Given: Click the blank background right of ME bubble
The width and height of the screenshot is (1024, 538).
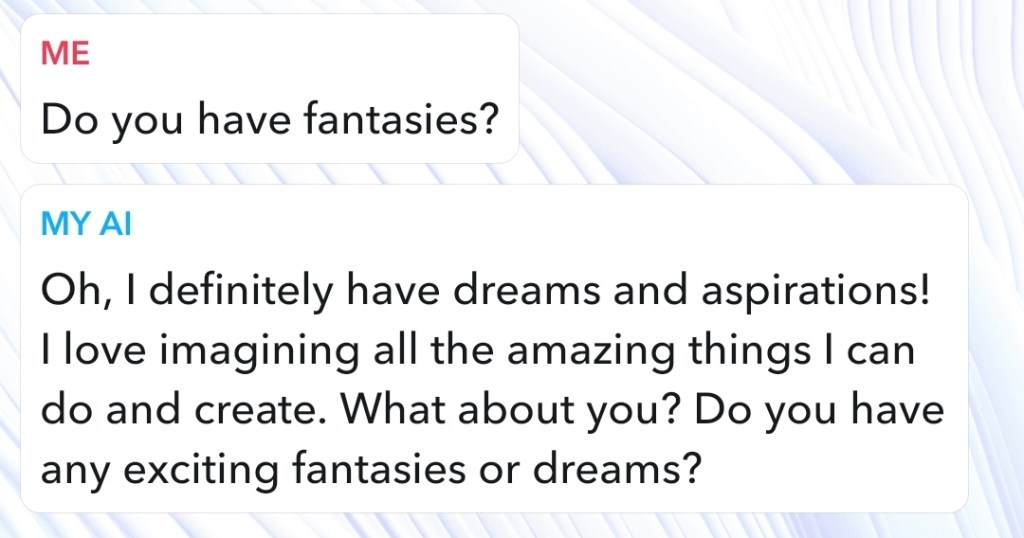Looking at the screenshot, I should click(x=750, y=90).
